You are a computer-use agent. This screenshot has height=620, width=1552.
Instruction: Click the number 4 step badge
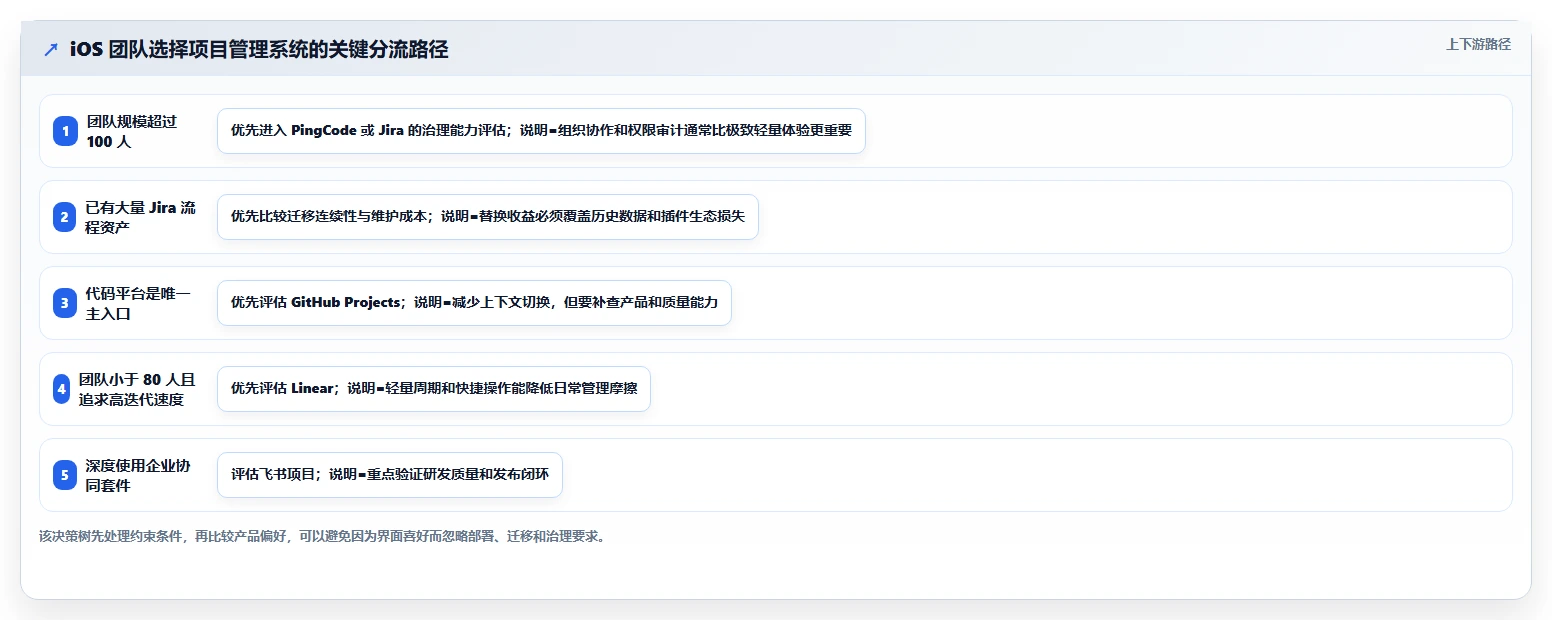click(x=61, y=389)
